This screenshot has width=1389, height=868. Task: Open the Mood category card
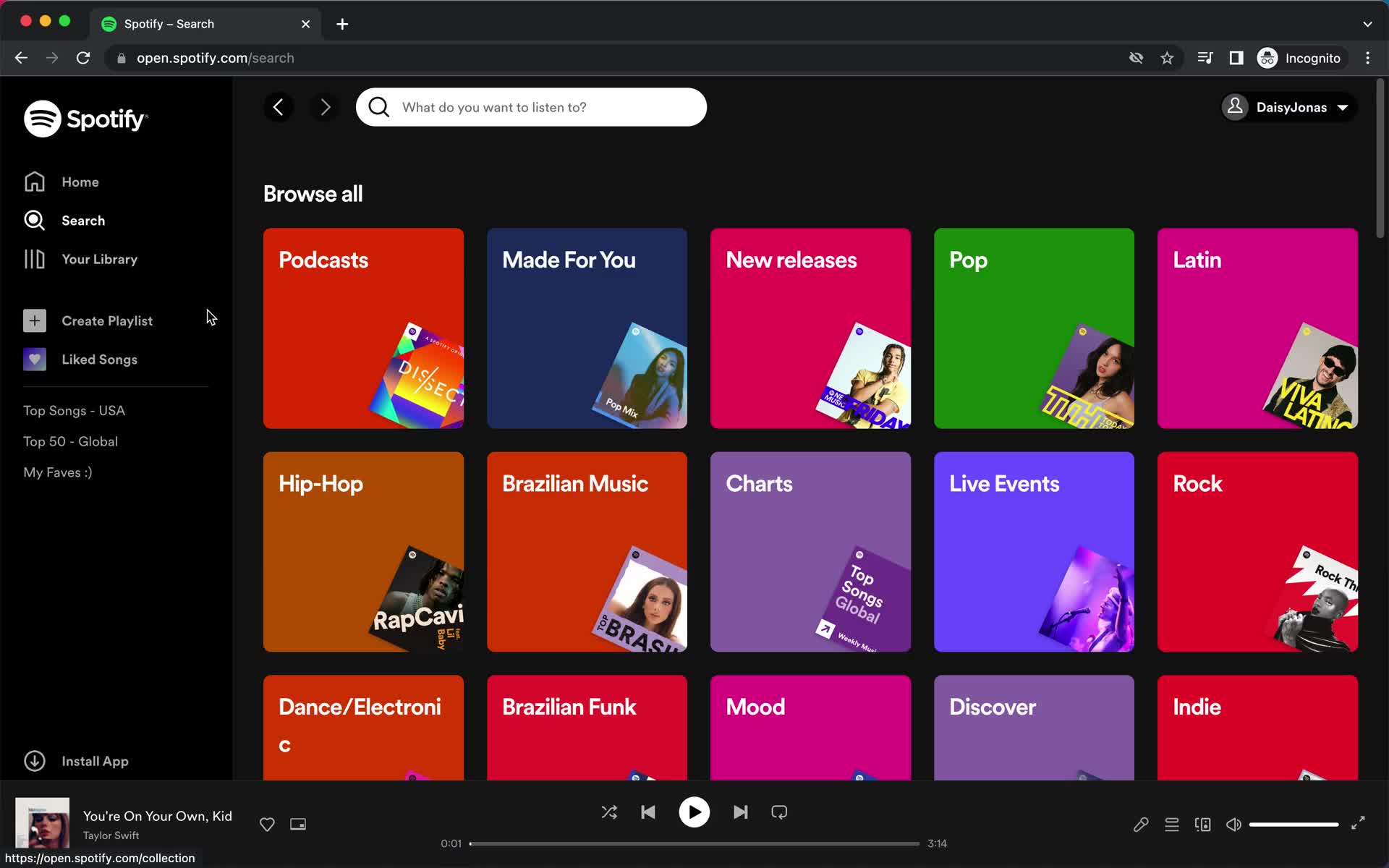[x=810, y=728]
